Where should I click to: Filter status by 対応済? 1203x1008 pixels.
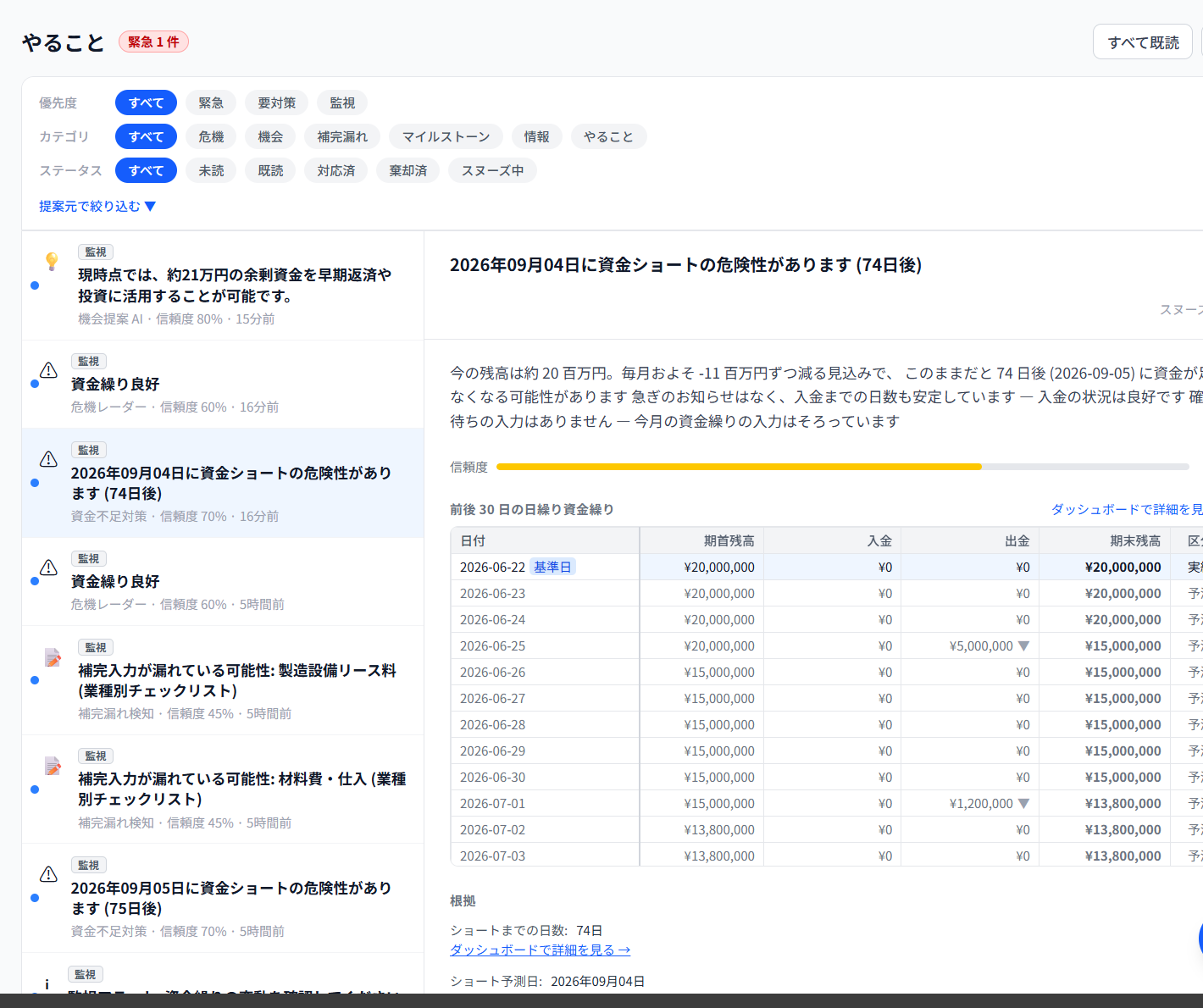pos(335,170)
